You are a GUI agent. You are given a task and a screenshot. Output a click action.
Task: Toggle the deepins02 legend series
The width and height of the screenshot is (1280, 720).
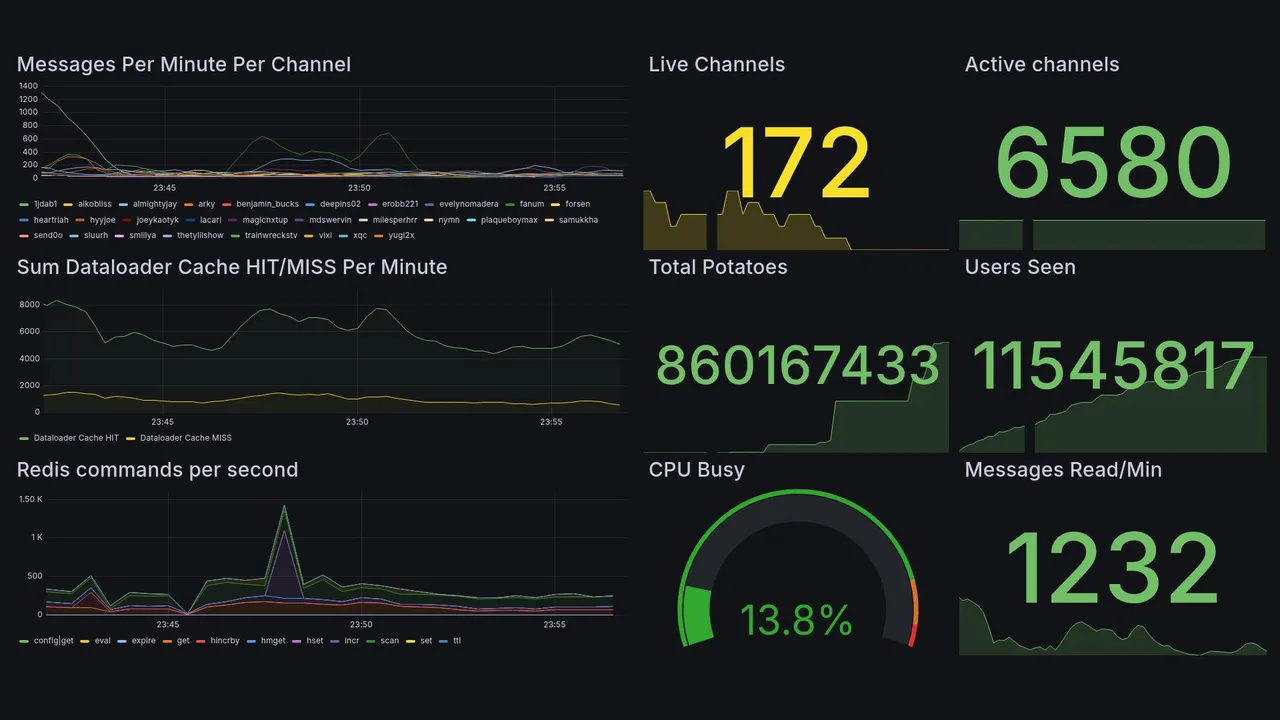tap(340, 204)
